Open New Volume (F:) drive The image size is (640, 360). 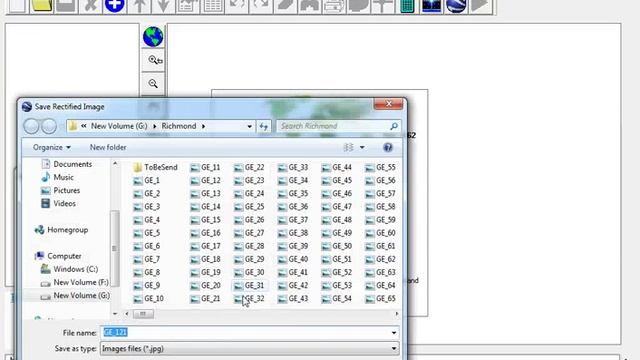pos(75,282)
